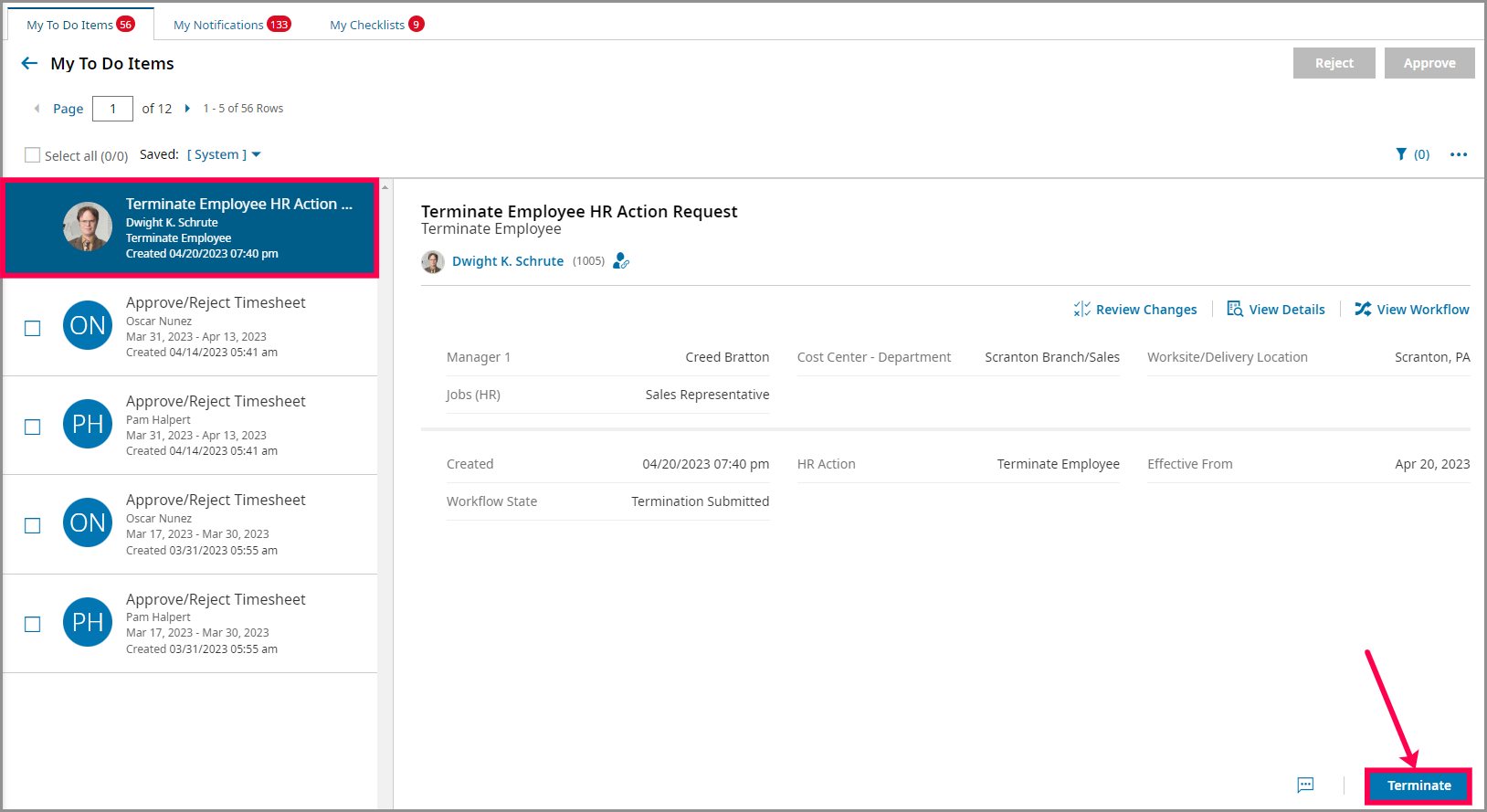This screenshot has width=1487, height=812.
Task: Click the Approve button
Action: pyautogui.click(x=1429, y=63)
